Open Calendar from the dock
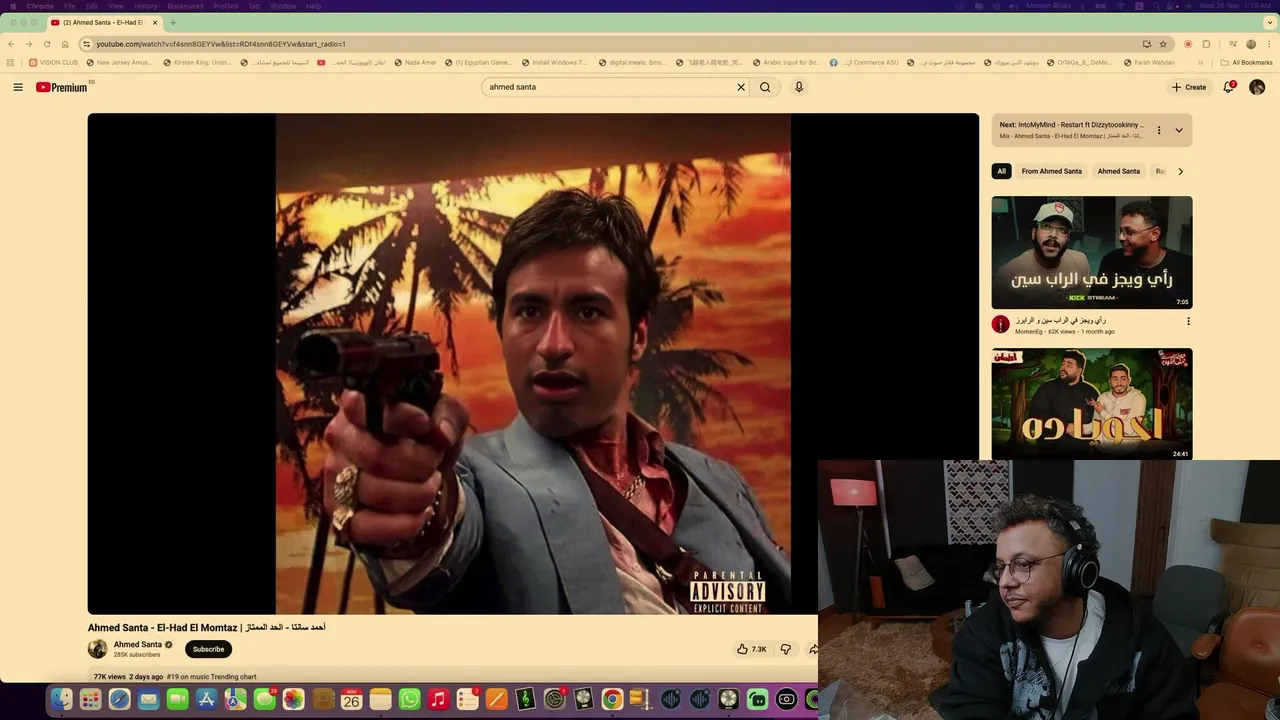 (x=351, y=700)
